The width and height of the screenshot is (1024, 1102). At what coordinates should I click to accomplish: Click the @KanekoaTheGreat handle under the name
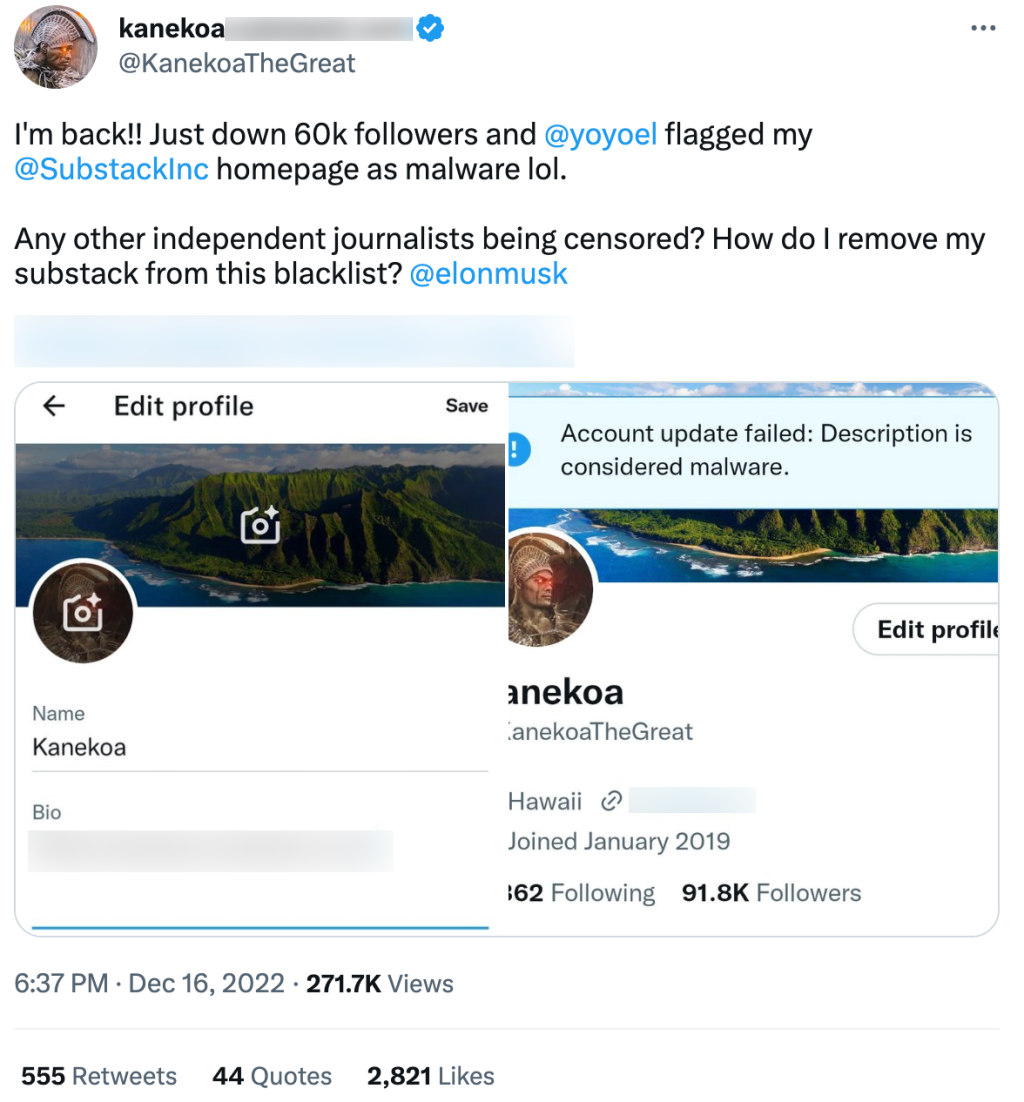(237, 64)
